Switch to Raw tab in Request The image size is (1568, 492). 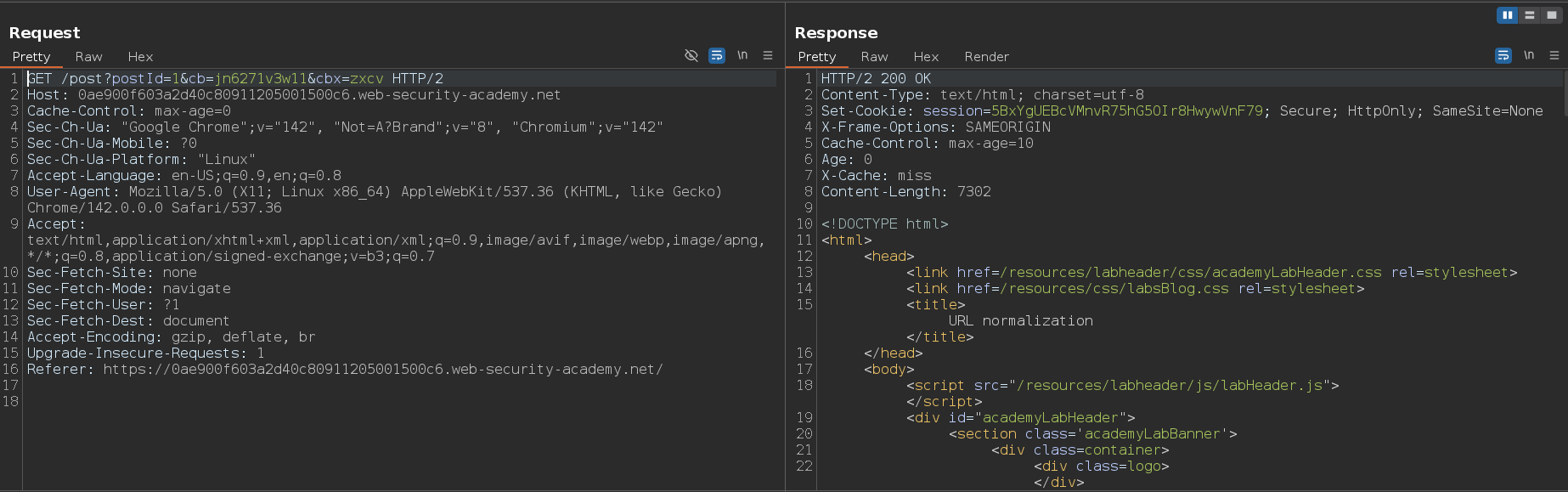(88, 57)
